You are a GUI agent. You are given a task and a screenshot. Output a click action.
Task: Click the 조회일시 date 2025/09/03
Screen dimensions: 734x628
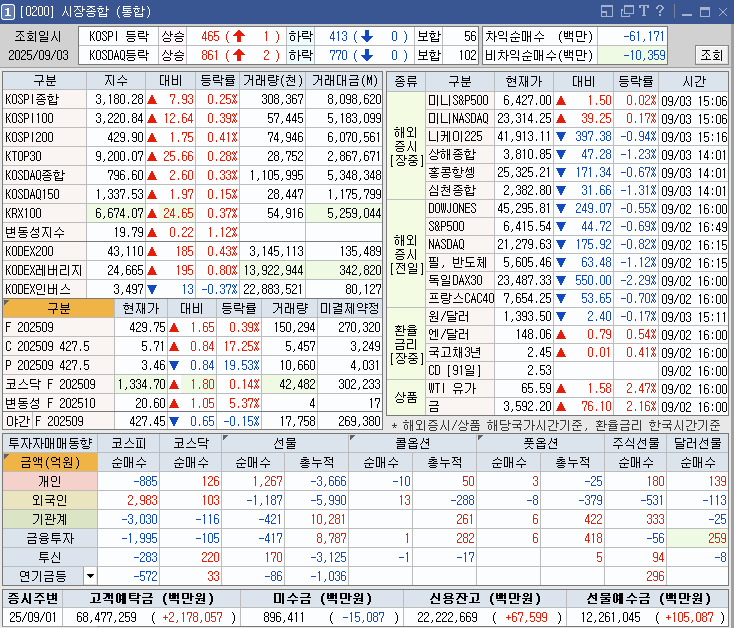point(38,55)
